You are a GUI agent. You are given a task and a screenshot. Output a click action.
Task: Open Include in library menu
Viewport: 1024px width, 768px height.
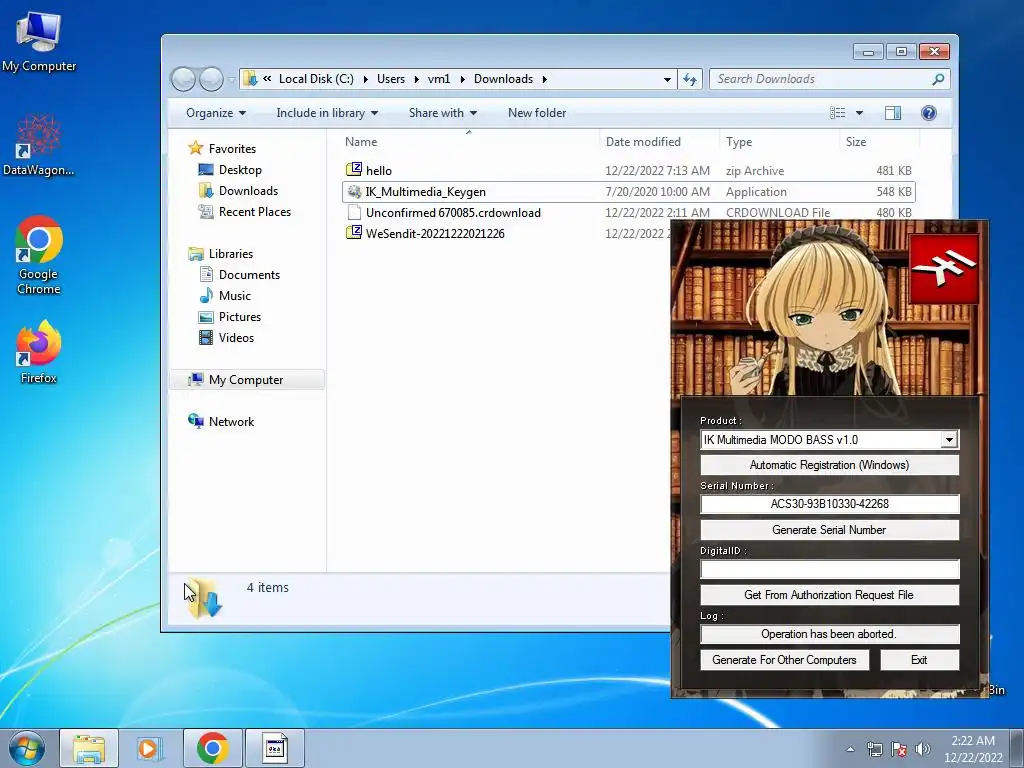pyautogui.click(x=327, y=113)
